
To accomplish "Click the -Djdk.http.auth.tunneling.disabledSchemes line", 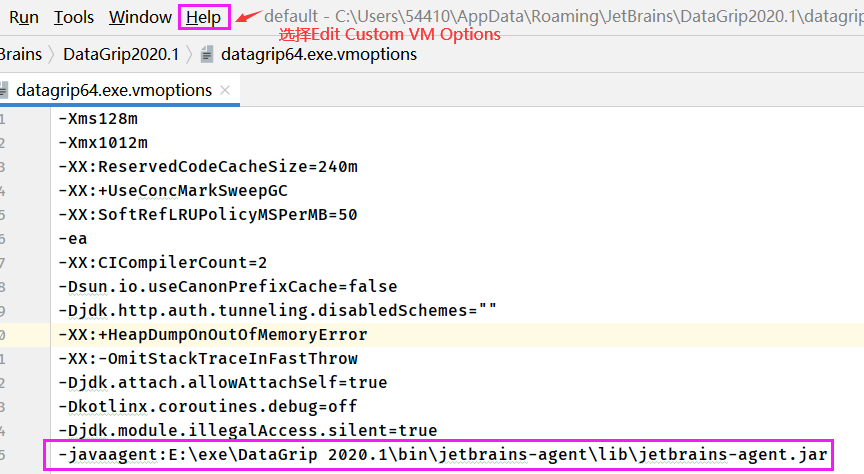I will point(278,310).
